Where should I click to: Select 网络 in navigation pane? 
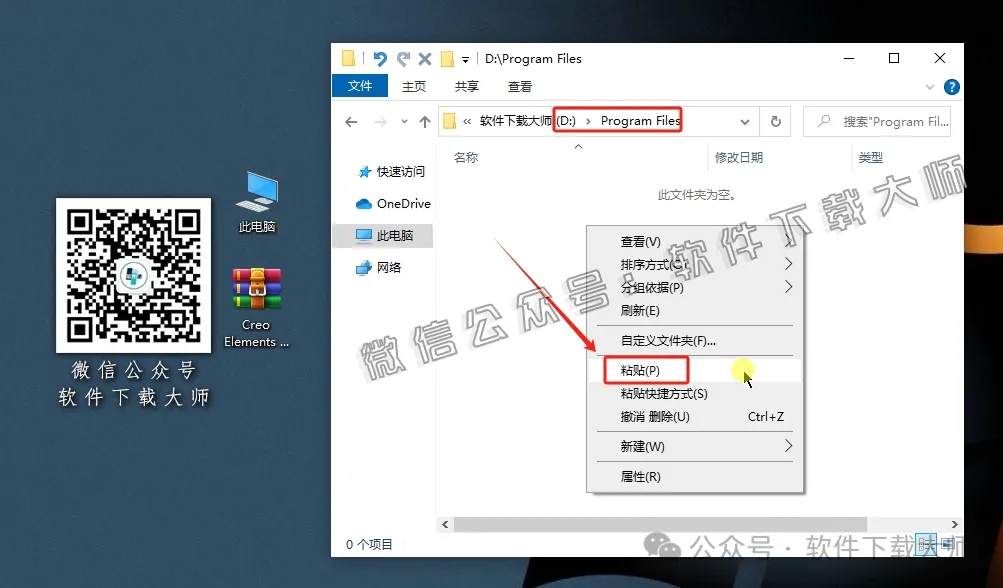[379, 267]
